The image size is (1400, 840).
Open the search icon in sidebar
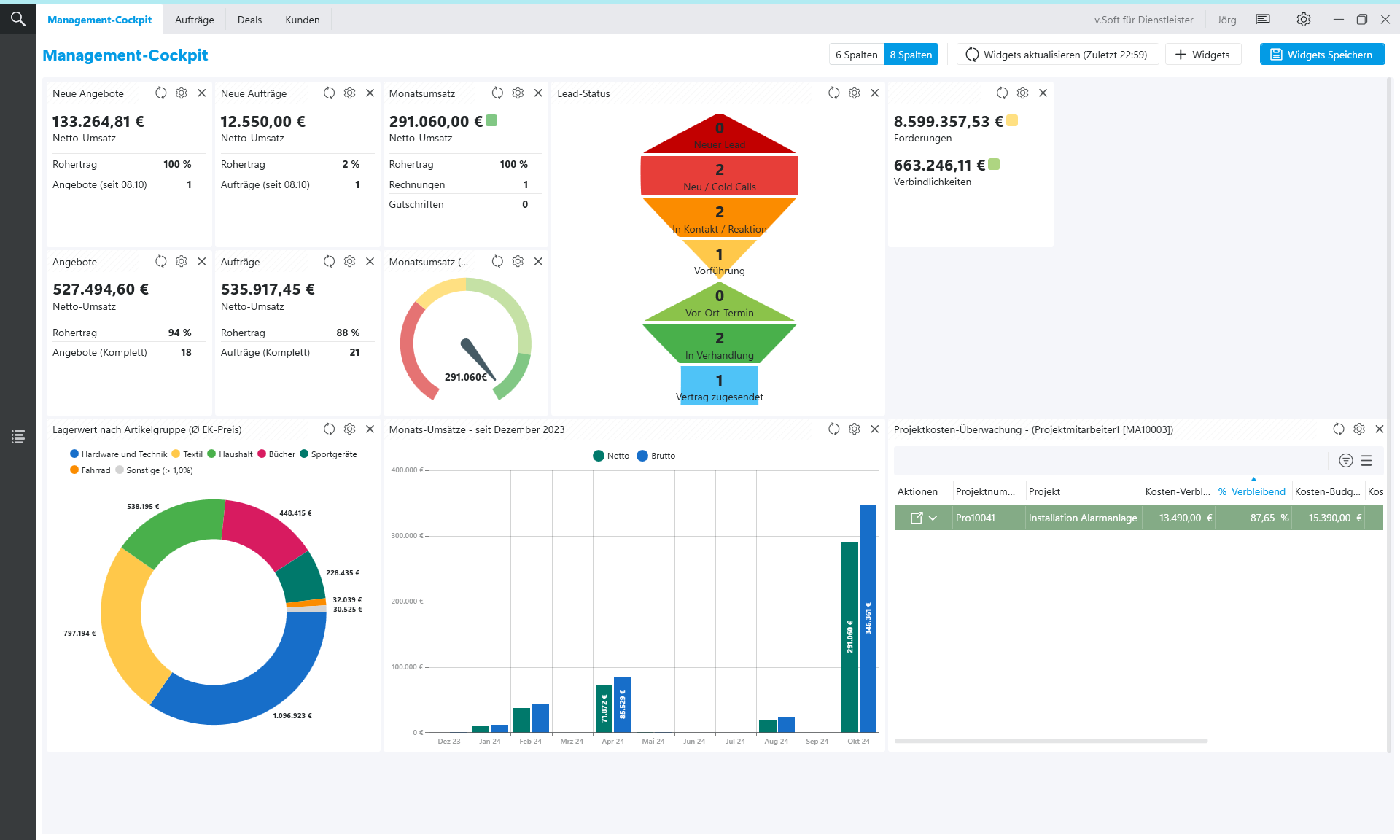[x=17, y=19]
